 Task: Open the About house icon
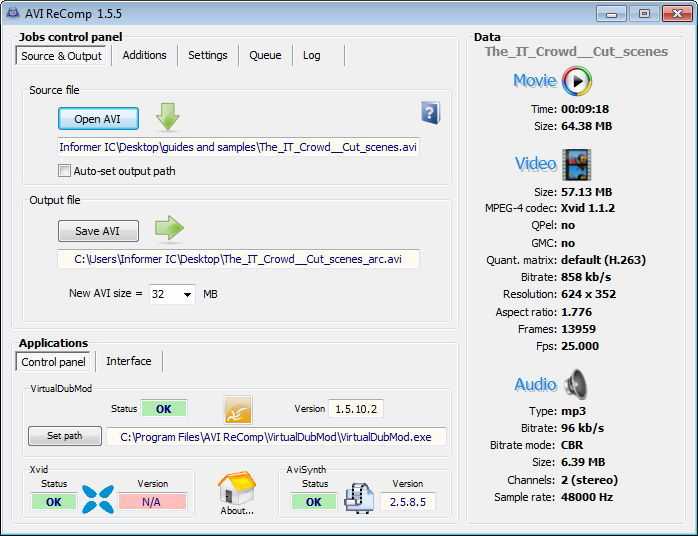237,490
